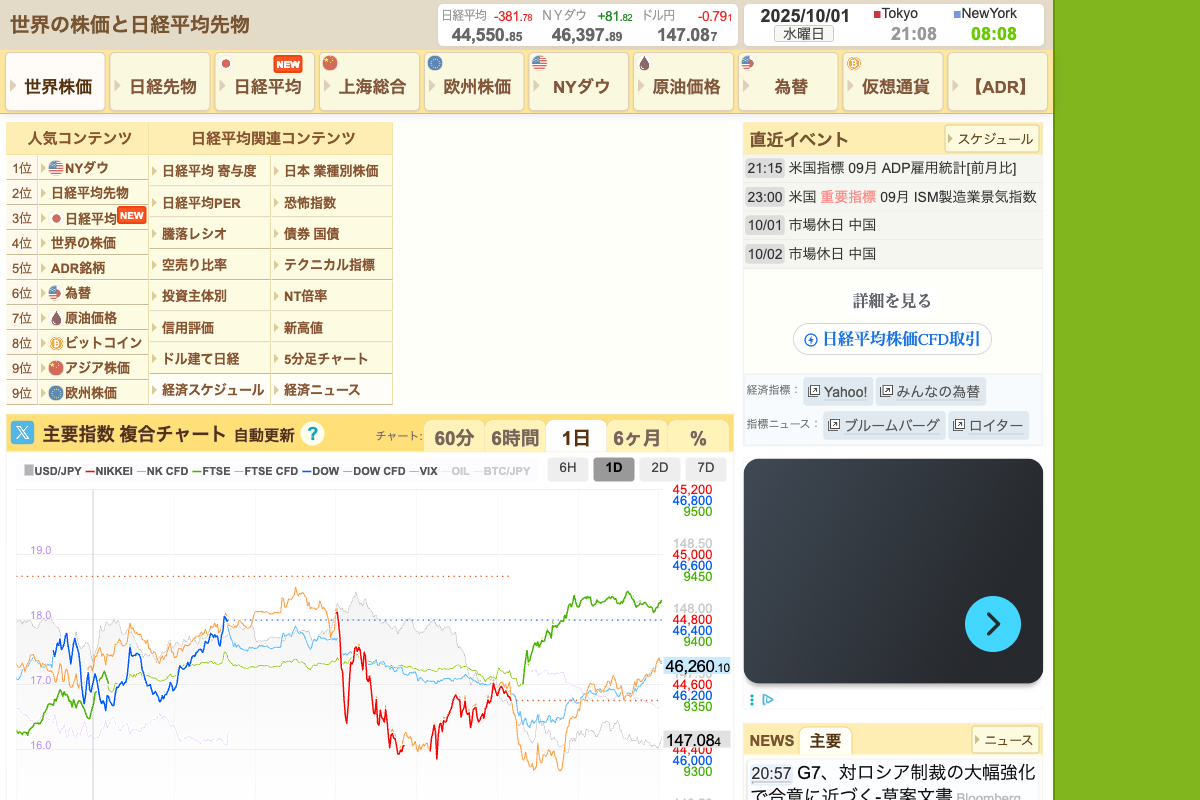Screen dimensions: 1200x800
Task: Click the AdChoices icon below the ad
Action: click(x=767, y=700)
